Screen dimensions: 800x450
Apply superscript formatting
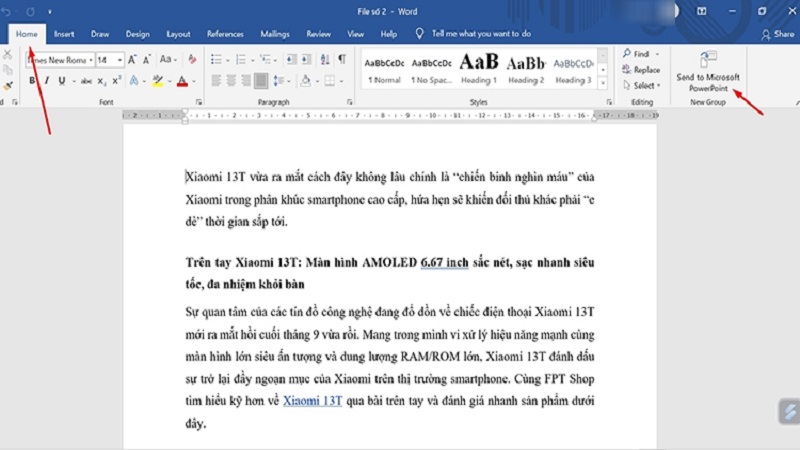point(116,81)
